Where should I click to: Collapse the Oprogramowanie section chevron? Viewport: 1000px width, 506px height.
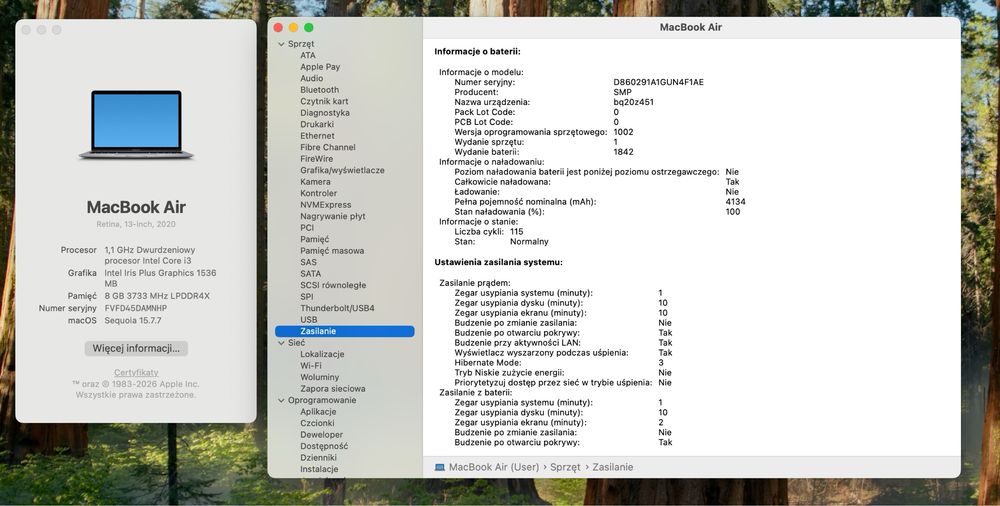click(x=281, y=400)
